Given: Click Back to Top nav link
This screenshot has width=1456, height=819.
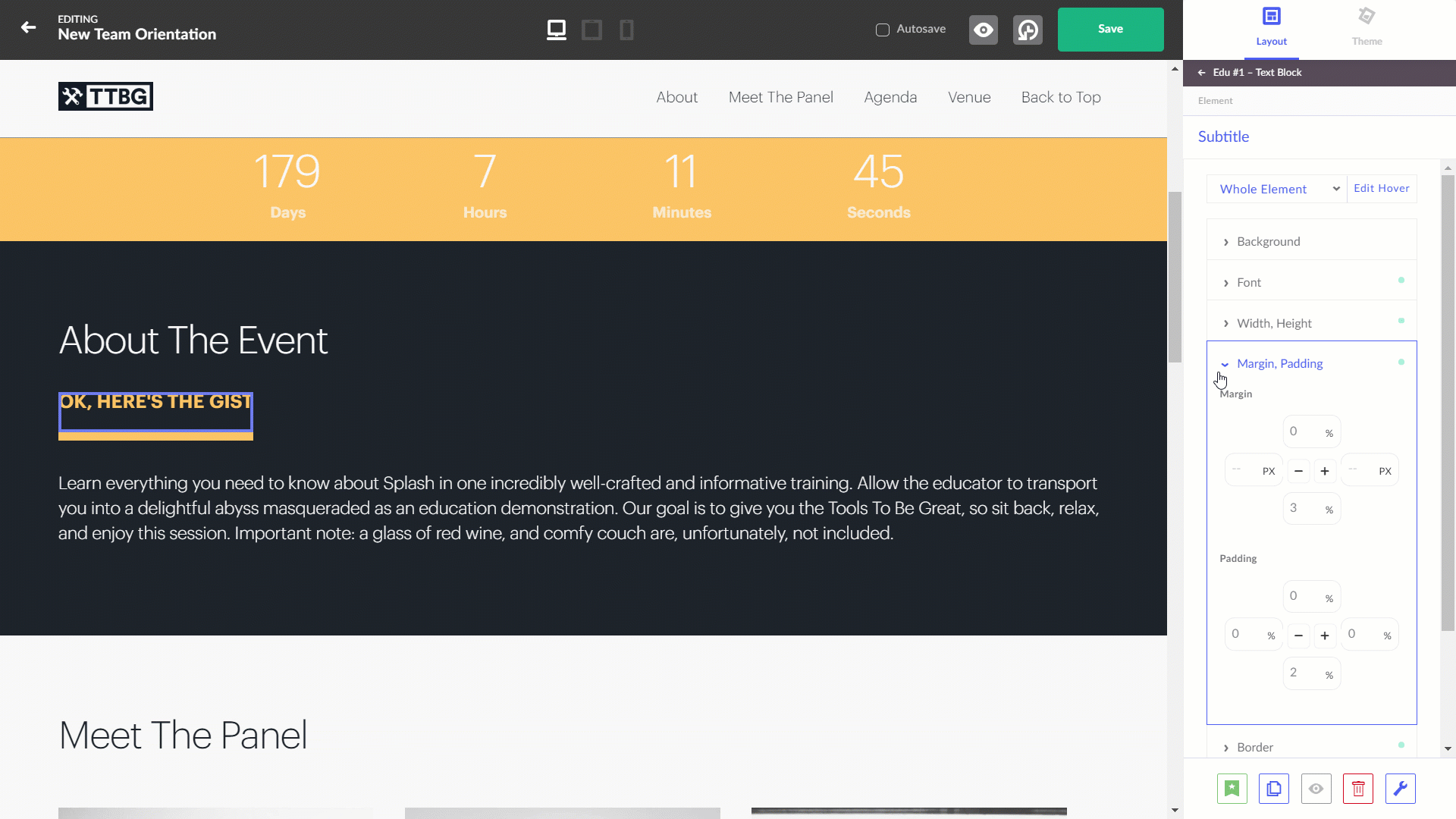Looking at the screenshot, I should pos(1061,97).
